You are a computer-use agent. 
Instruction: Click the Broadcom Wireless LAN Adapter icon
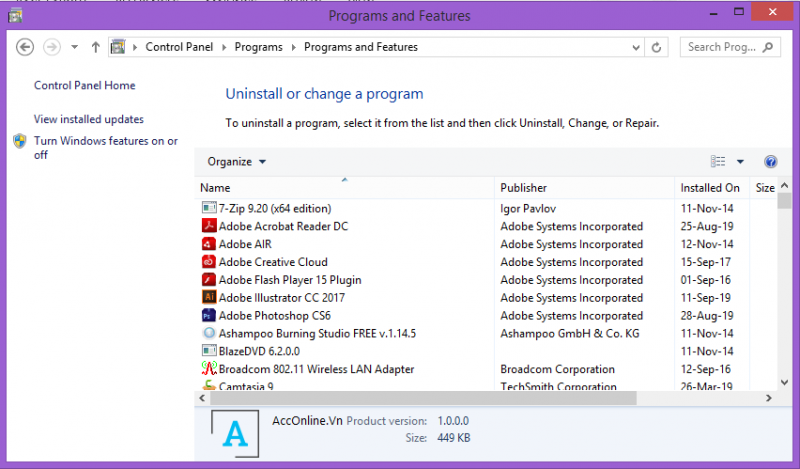209,368
